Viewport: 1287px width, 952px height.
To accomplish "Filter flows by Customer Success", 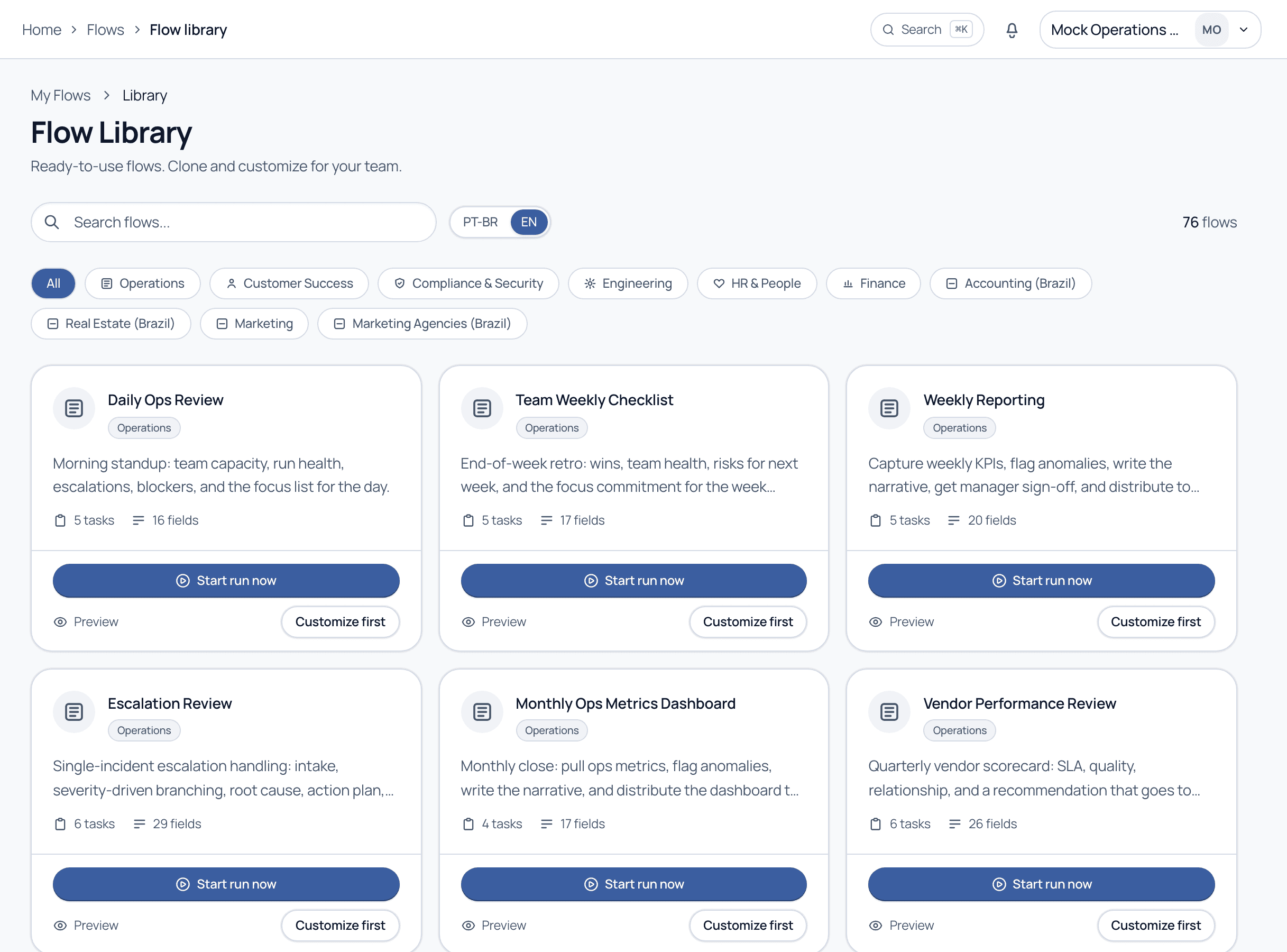I will 289,283.
